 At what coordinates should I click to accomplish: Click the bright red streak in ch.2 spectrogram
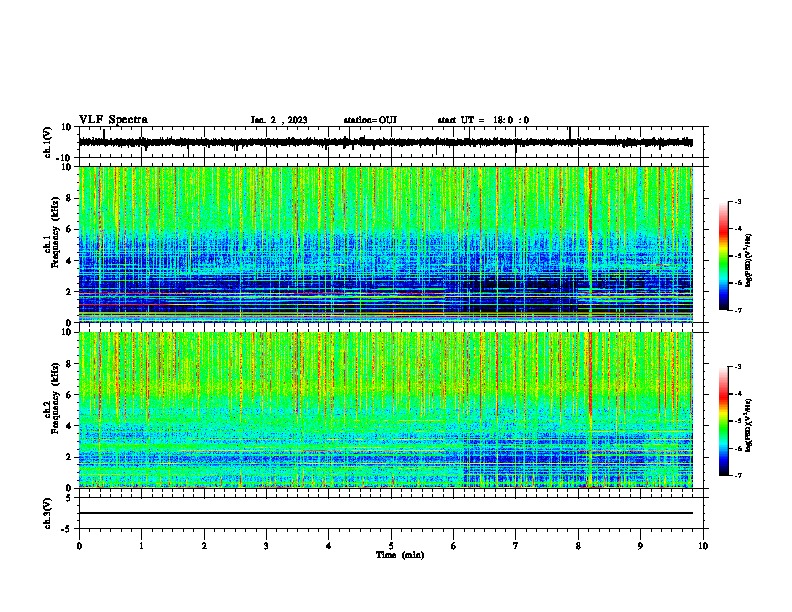590,374
